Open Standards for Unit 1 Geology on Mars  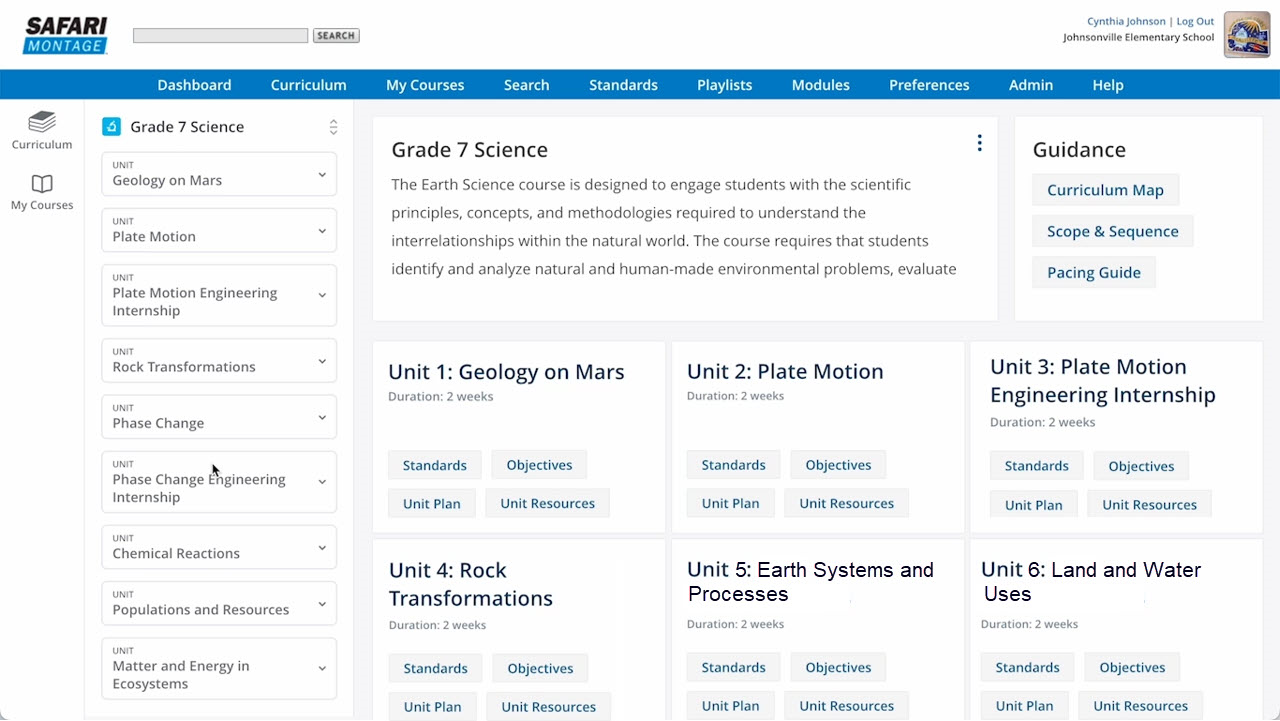click(434, 465)
